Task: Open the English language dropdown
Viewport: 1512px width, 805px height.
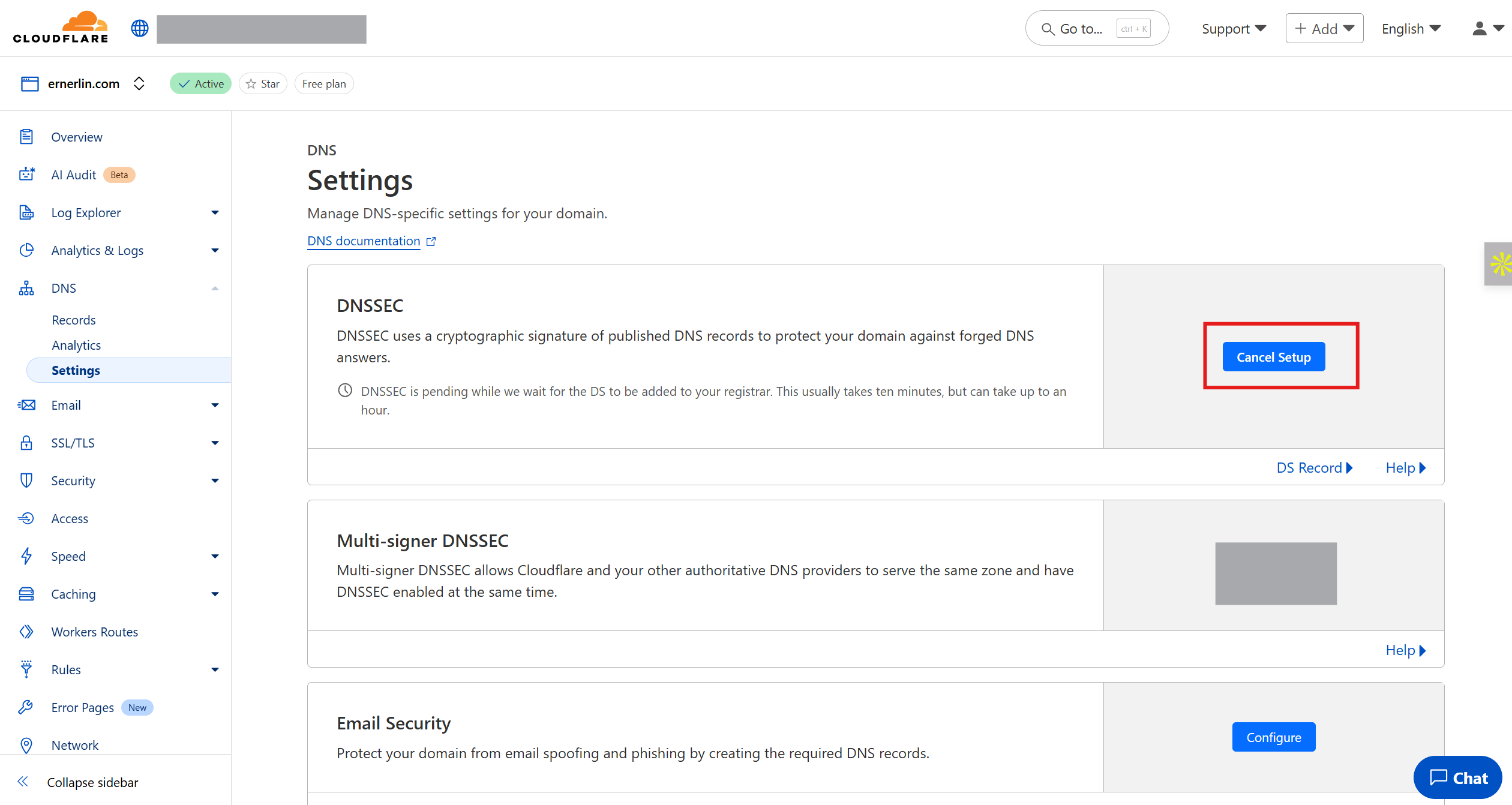Action: (1410, 28)
